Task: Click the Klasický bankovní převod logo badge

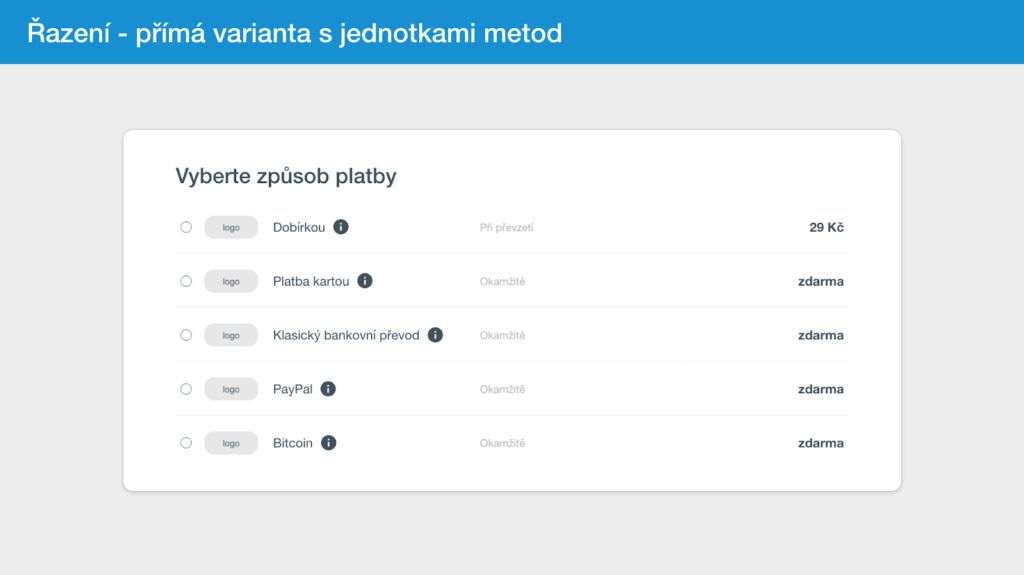Action: pyautogui.click(x=231, y=335)
